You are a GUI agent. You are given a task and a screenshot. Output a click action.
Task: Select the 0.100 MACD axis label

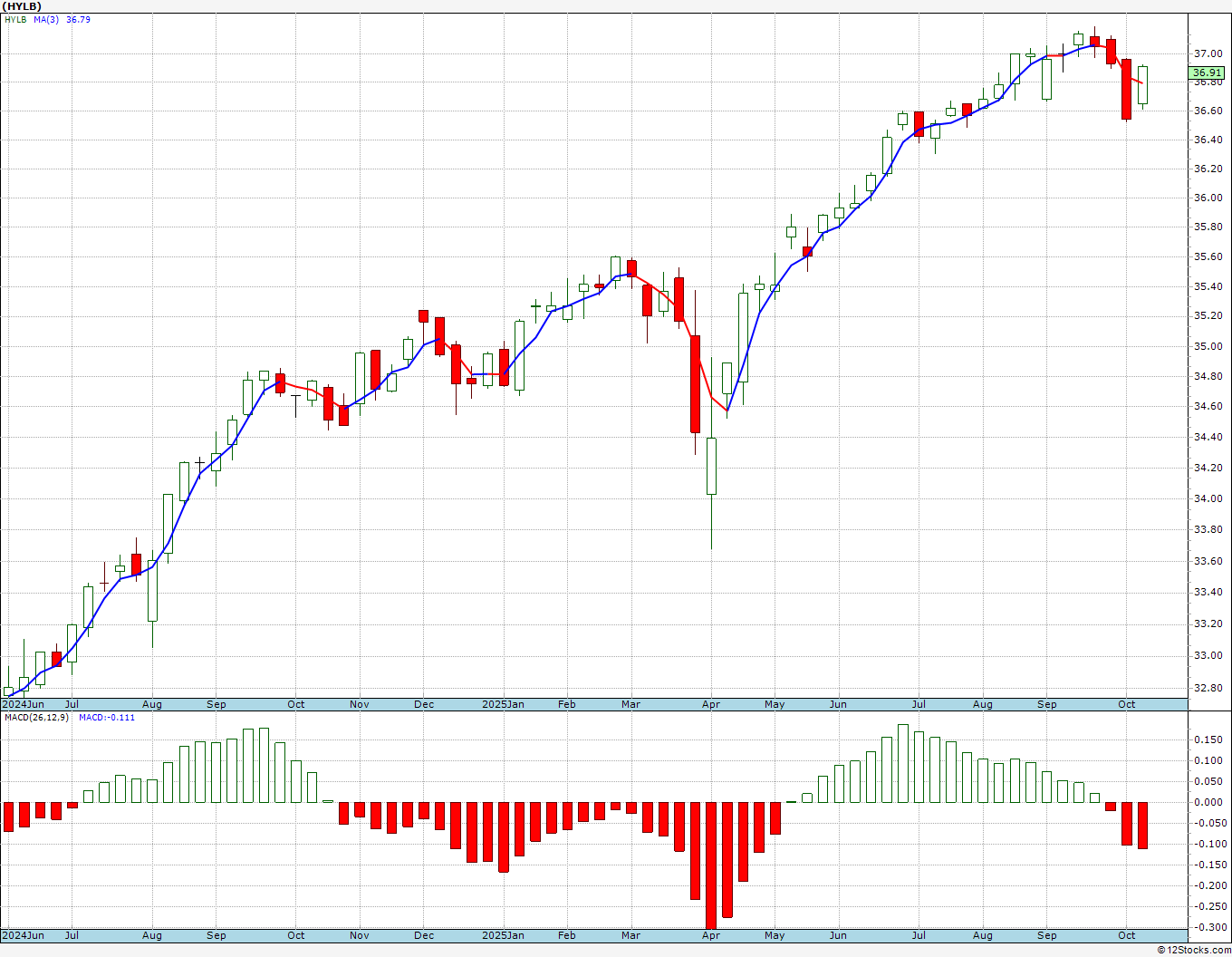point(1207,761)
